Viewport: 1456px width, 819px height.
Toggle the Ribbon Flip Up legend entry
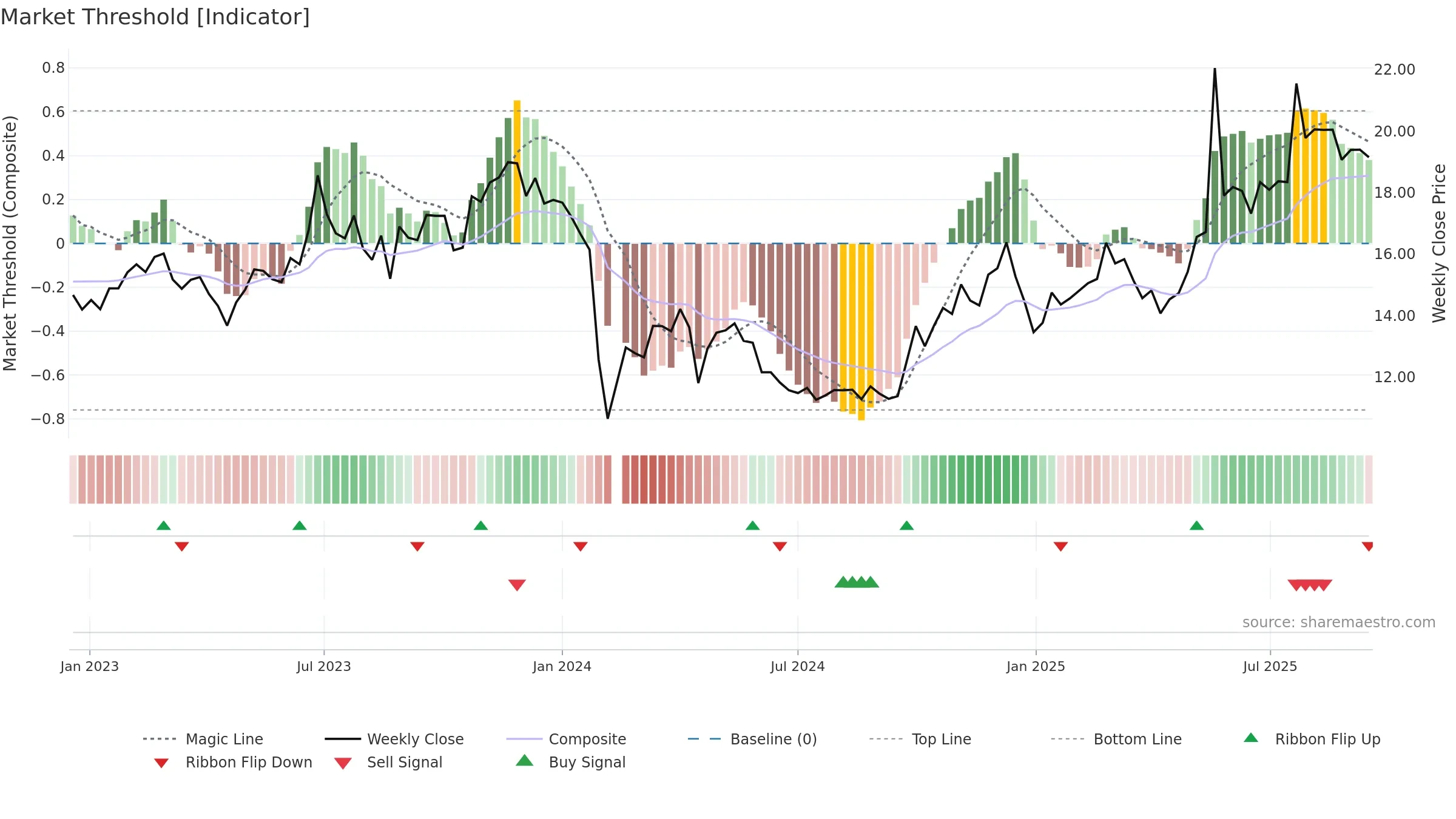tap(1312, 739)
